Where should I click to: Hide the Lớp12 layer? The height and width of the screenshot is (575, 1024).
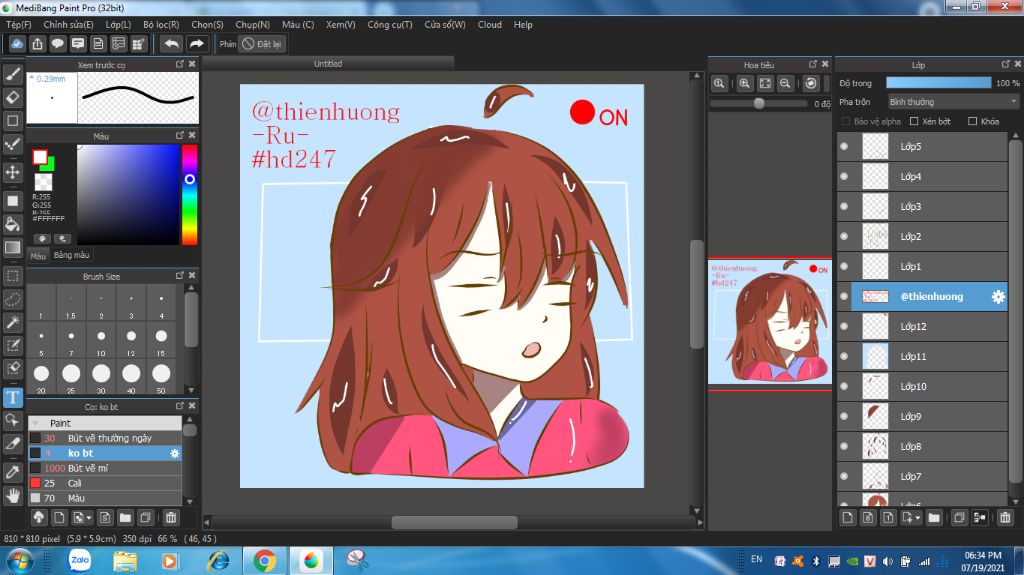coord(844,326)
